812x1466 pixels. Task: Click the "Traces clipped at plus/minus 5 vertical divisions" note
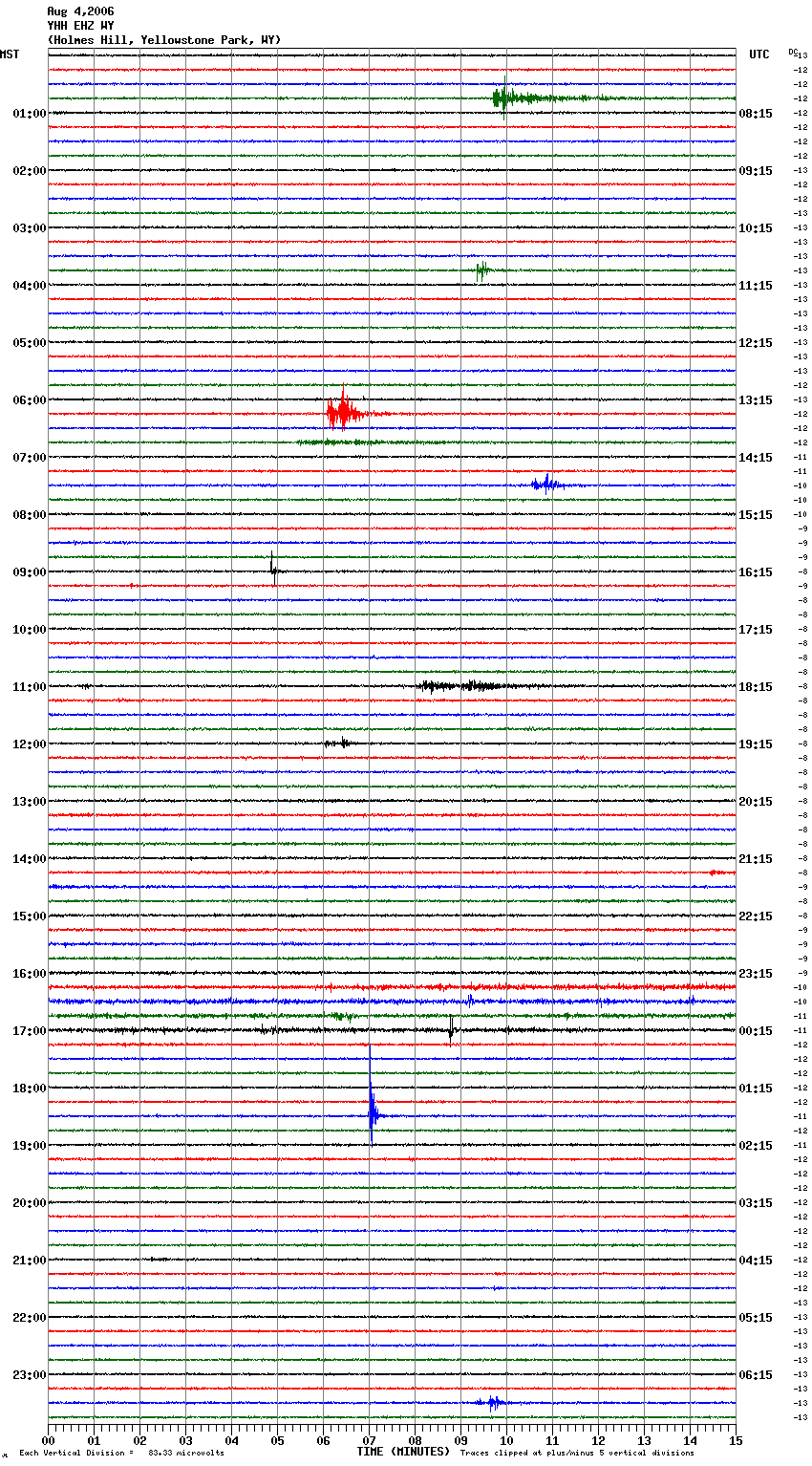pos(577,1453)
